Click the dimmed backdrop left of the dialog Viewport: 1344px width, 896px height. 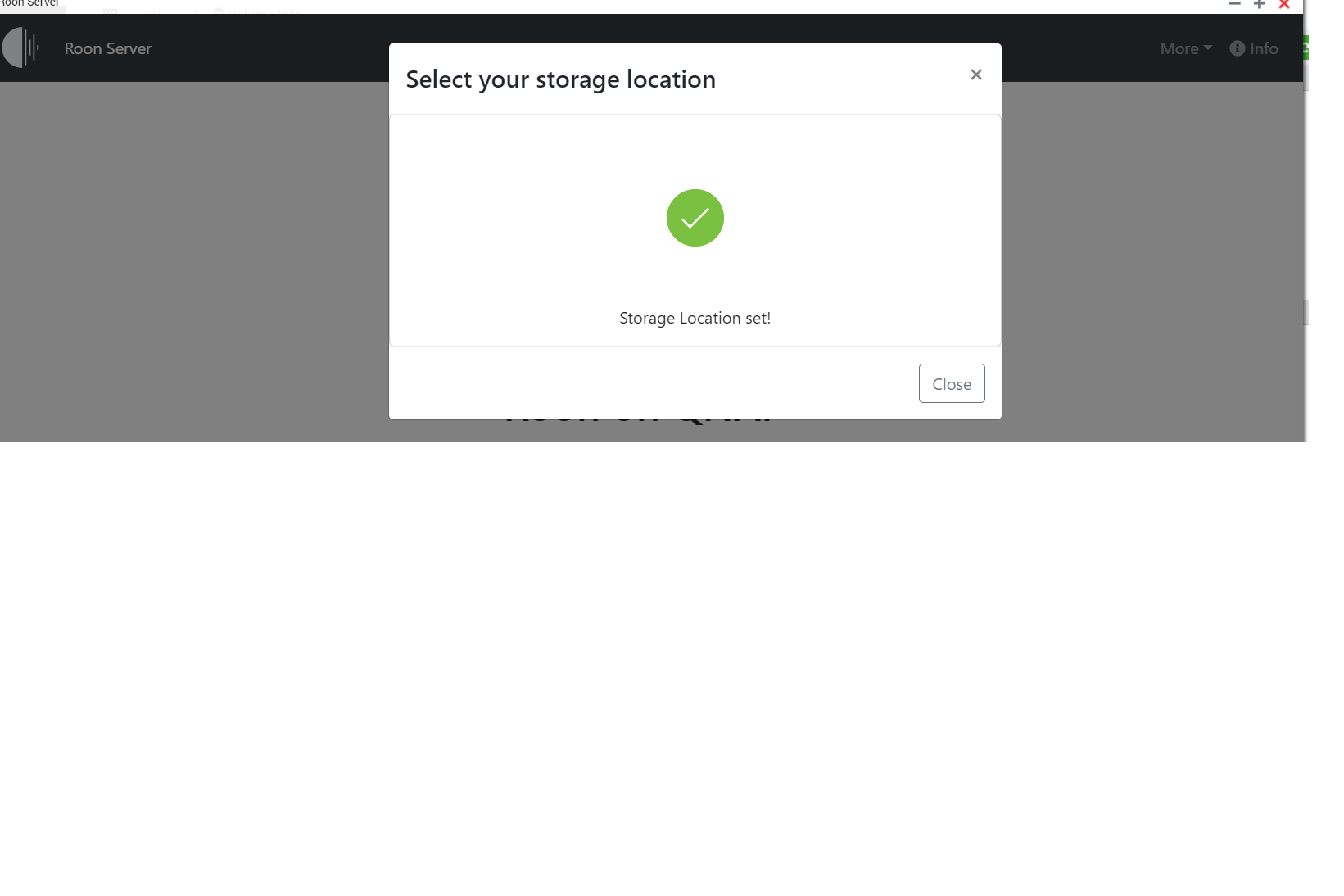[197, 262]
